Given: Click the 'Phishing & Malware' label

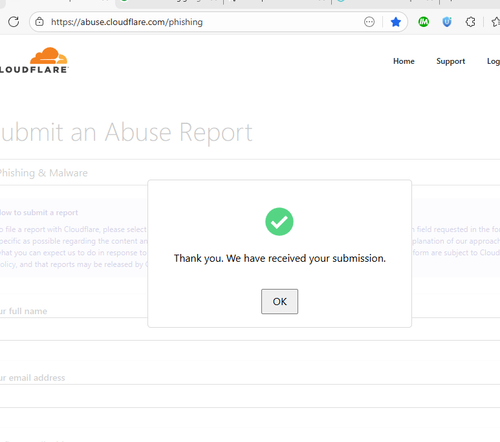Looking at the screenshot, I should tap(43, 173).
